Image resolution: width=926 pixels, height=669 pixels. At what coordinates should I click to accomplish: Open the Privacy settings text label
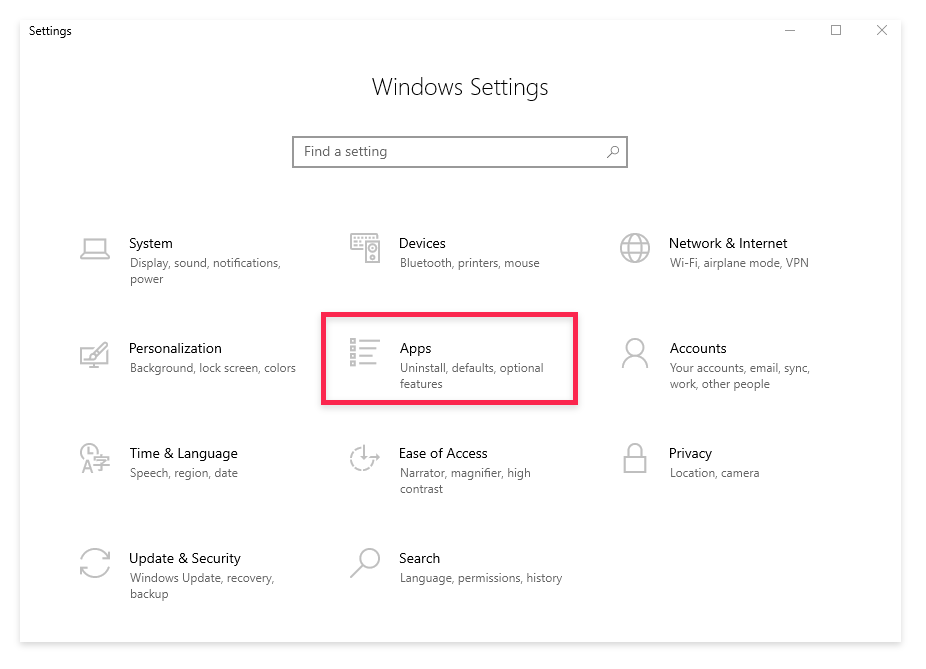pos(690,453)
